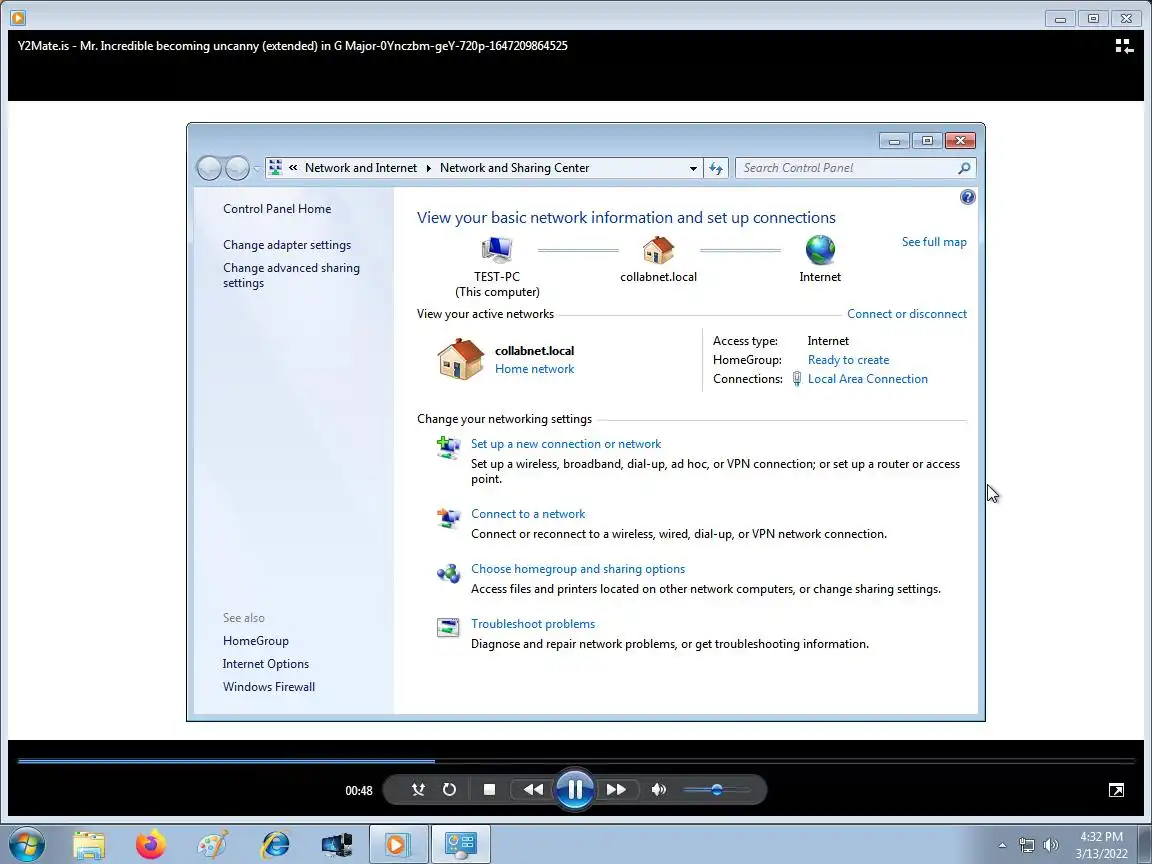This screenshot has width=1152, height=864.
Task: Open Paint from the taskbar
Action: tap(213, 844)
